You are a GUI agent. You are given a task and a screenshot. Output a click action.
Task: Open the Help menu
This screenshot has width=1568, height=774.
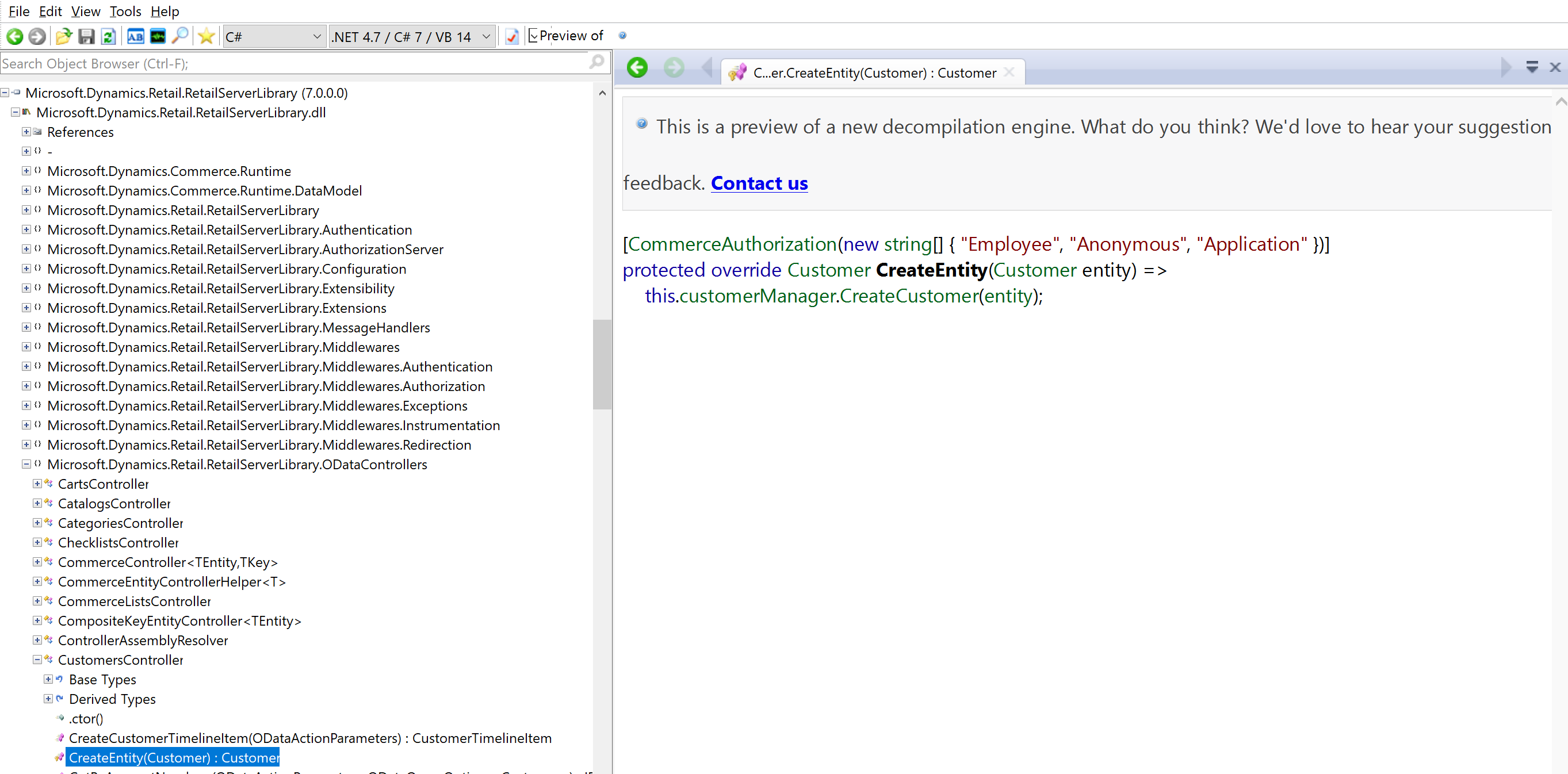[165, 11]
